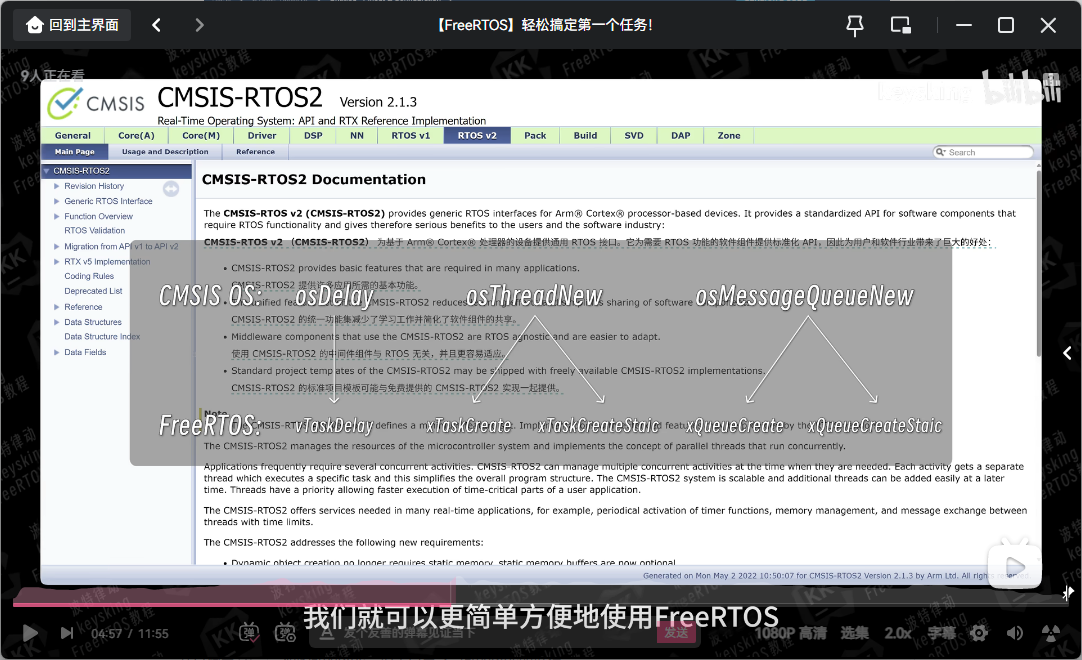The height and width of the screenshot is (660, 1082).
Task: Open the RTOS v1 tab
Action: pos(411,135)
